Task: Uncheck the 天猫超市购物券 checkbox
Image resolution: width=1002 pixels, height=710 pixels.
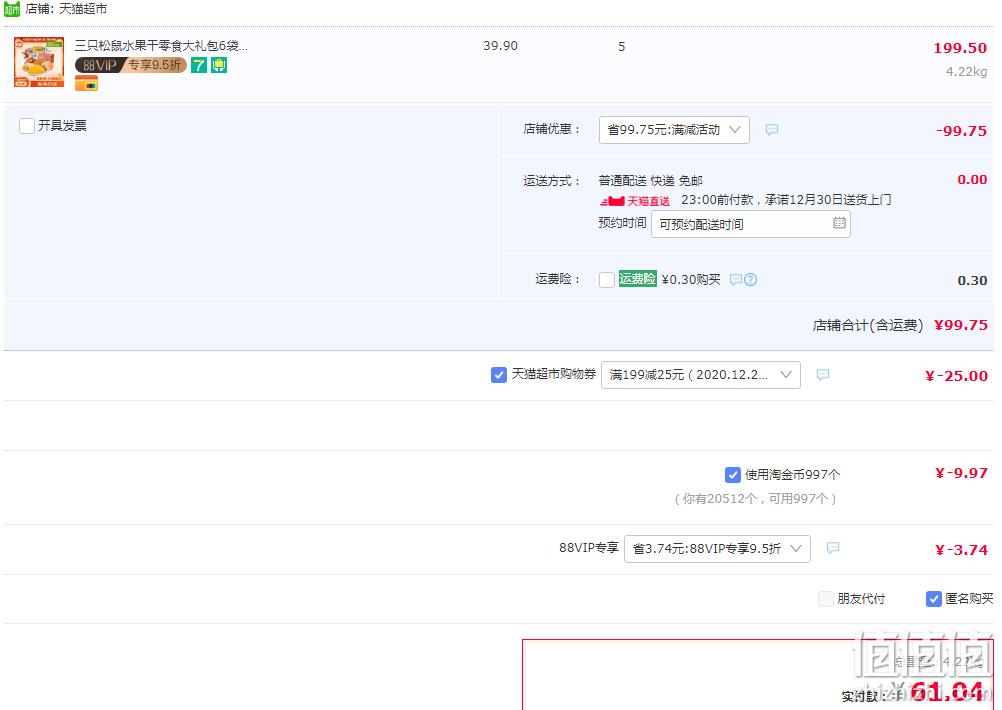Action: click(x=498, y=375)
